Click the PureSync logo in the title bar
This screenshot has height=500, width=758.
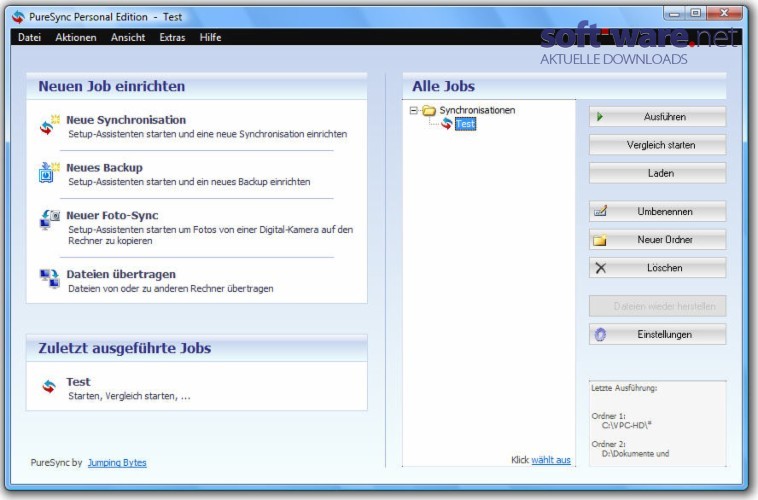point(18,17)
